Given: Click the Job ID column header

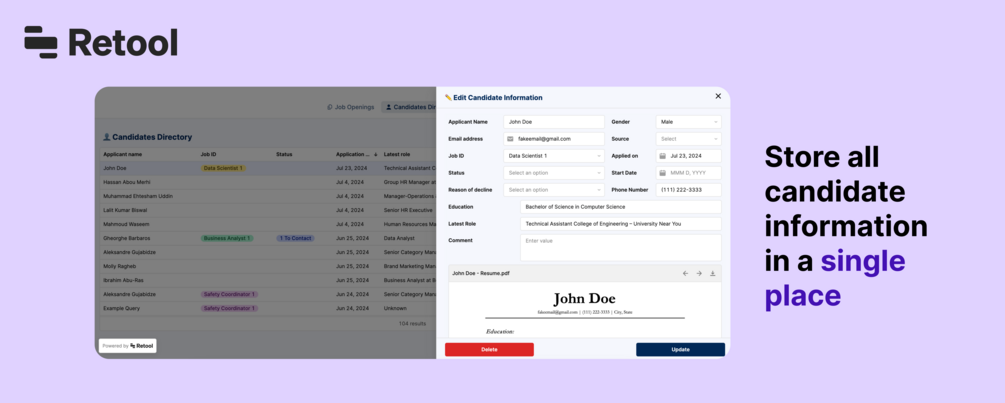Looking at the screenshot, I should pos(208,154).
